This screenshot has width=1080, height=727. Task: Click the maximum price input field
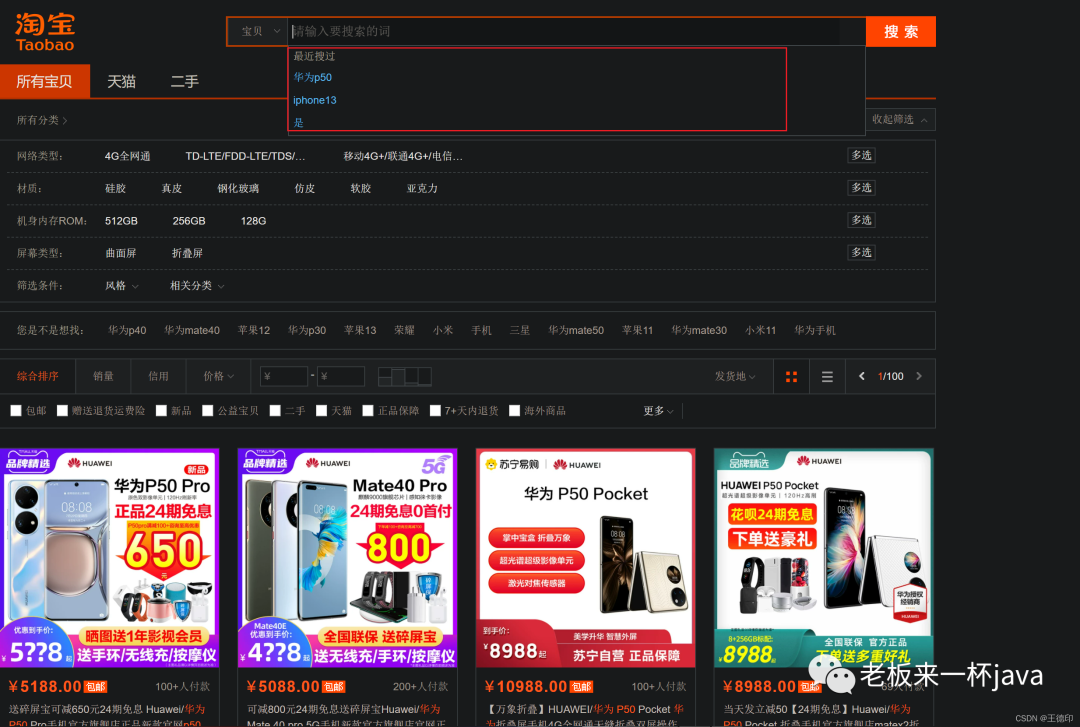pyautogui.click(x=340, y=376)
